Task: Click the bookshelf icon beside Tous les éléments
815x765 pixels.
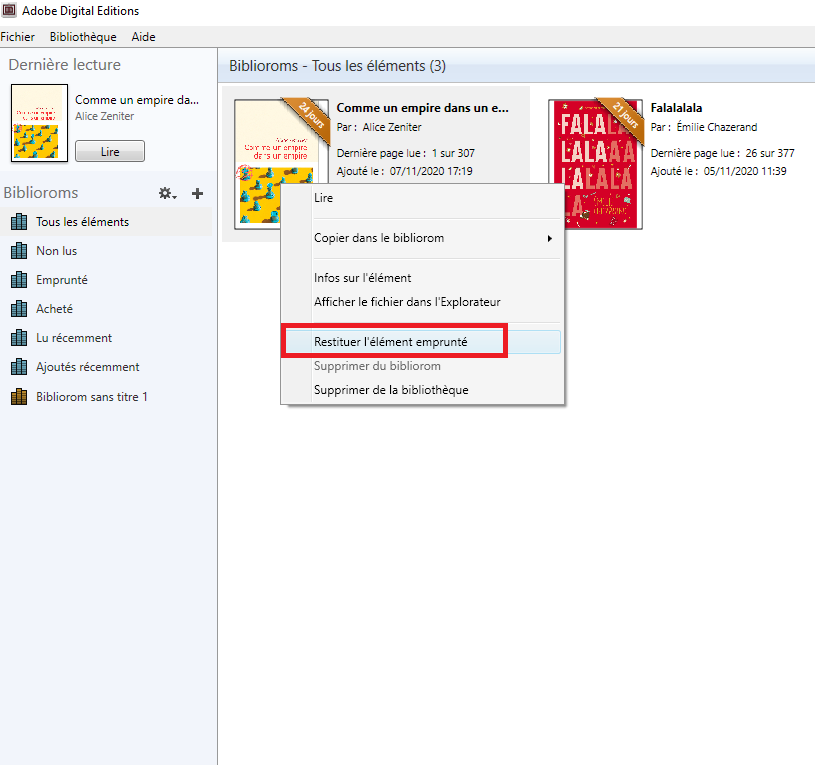Action: 19,222
